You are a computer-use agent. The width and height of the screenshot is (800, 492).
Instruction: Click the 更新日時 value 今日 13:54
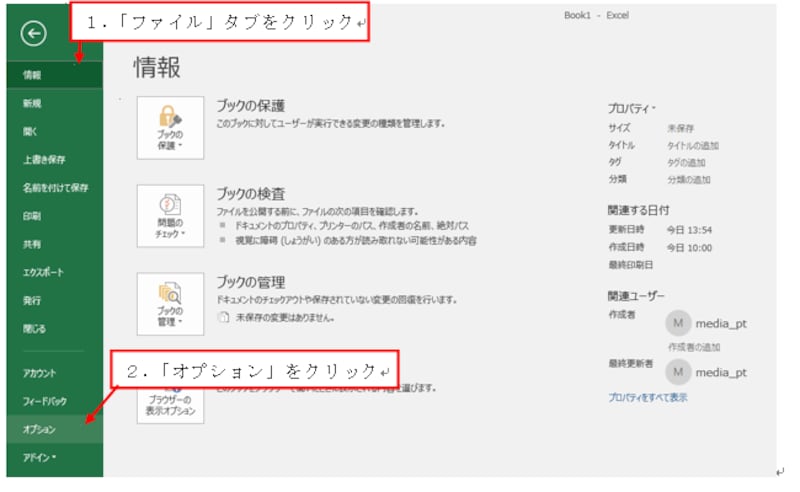[689, 230]
